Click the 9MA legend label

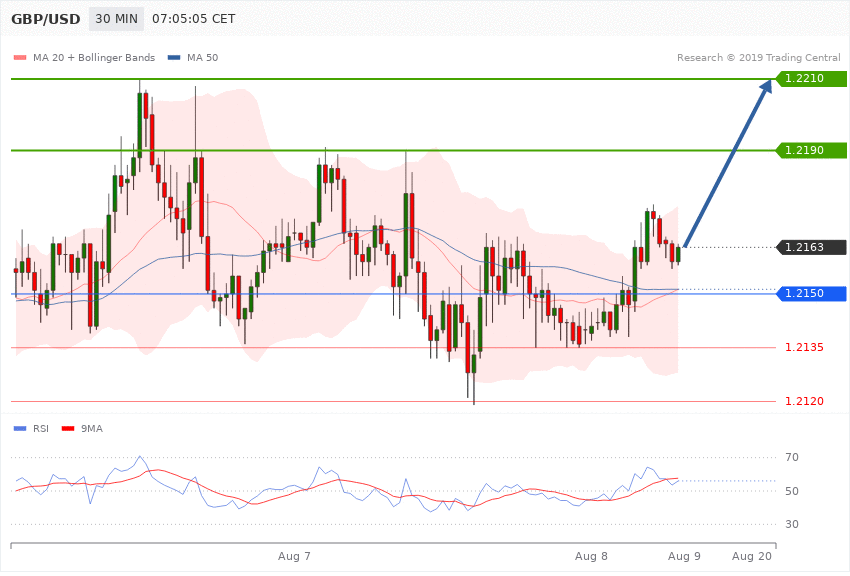92,429
